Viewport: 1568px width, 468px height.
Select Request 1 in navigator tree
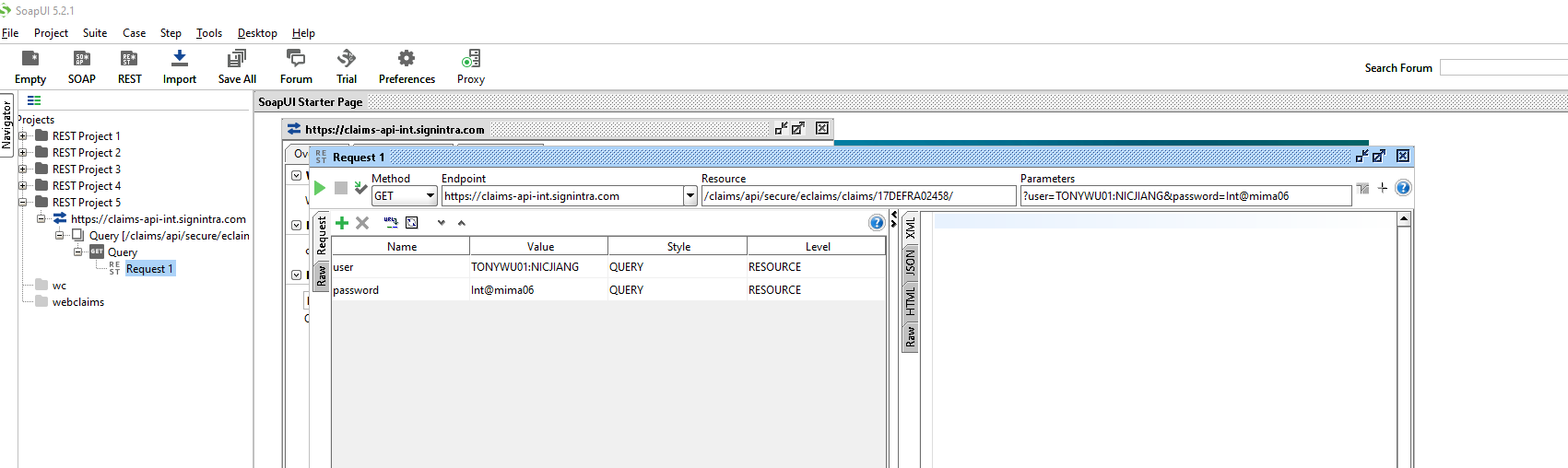coord(149,269)
